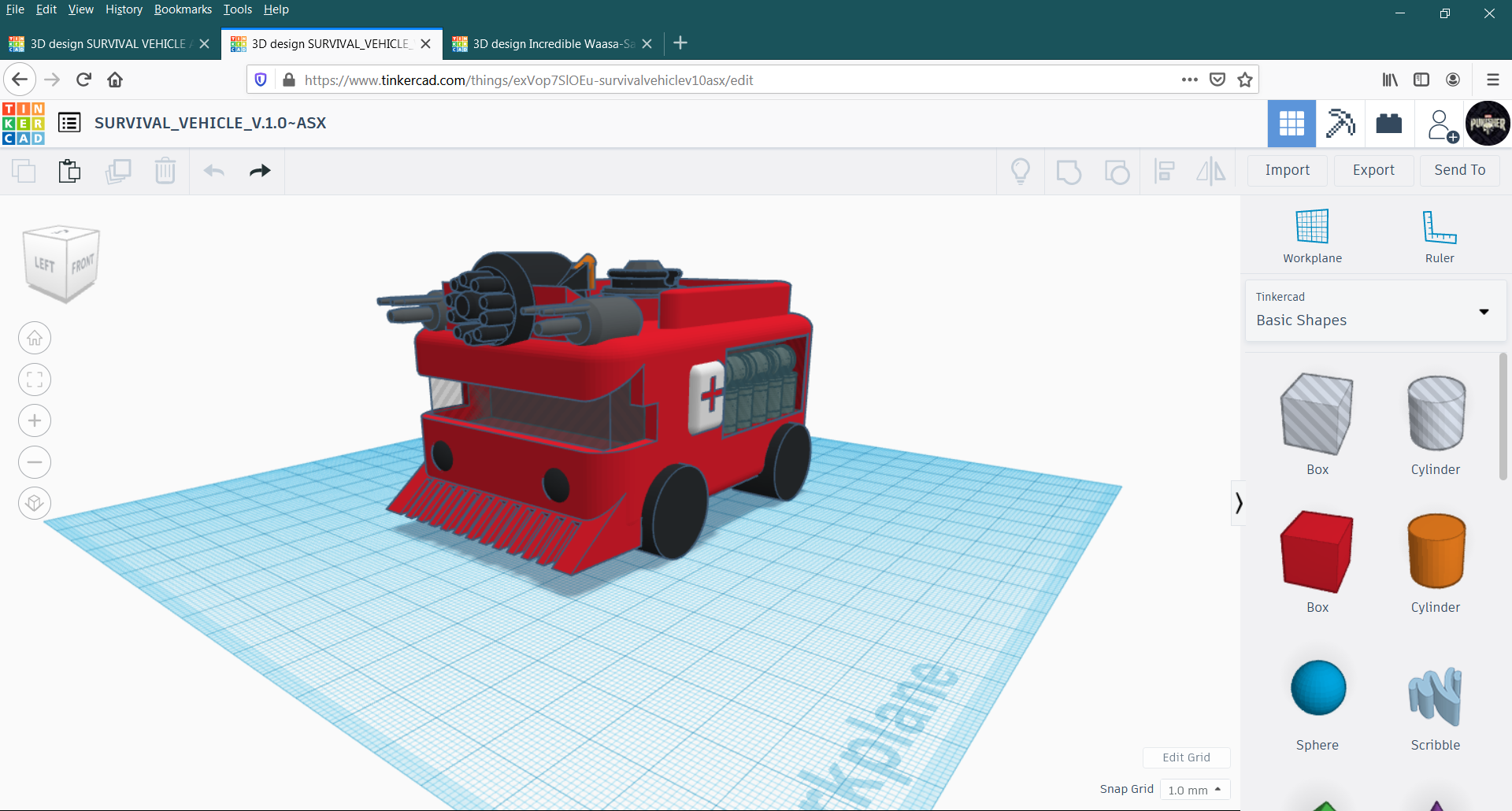
Task: Expand the Send To options
Action: tap(1459, 170)
